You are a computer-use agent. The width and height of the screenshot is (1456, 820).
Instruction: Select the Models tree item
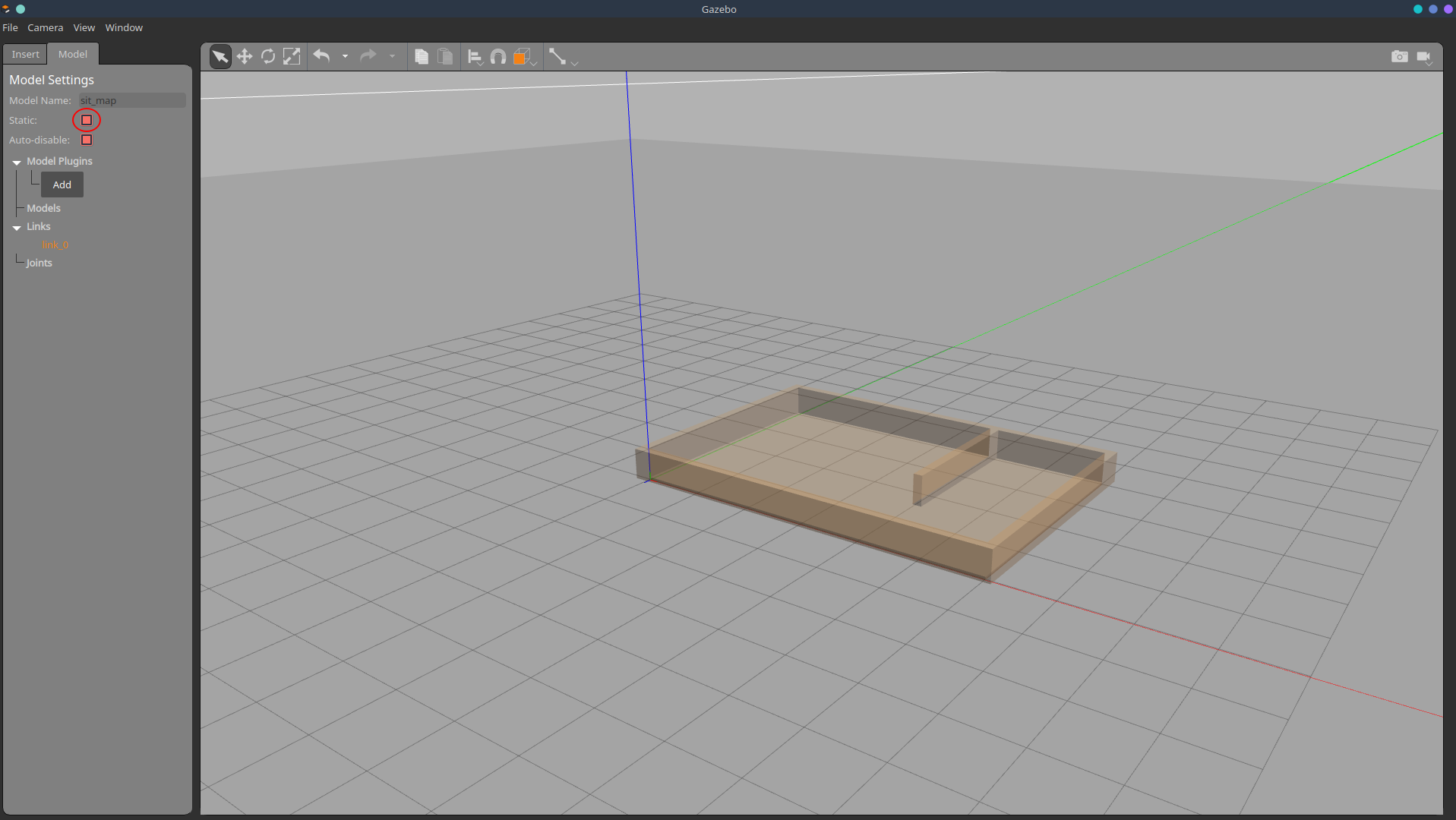pos(43,208)
